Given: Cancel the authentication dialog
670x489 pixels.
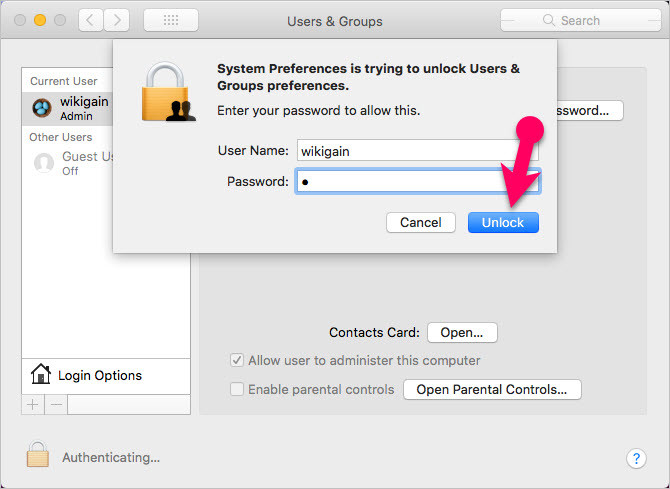Looking at the screenshot, I should [x=421, y=222].
